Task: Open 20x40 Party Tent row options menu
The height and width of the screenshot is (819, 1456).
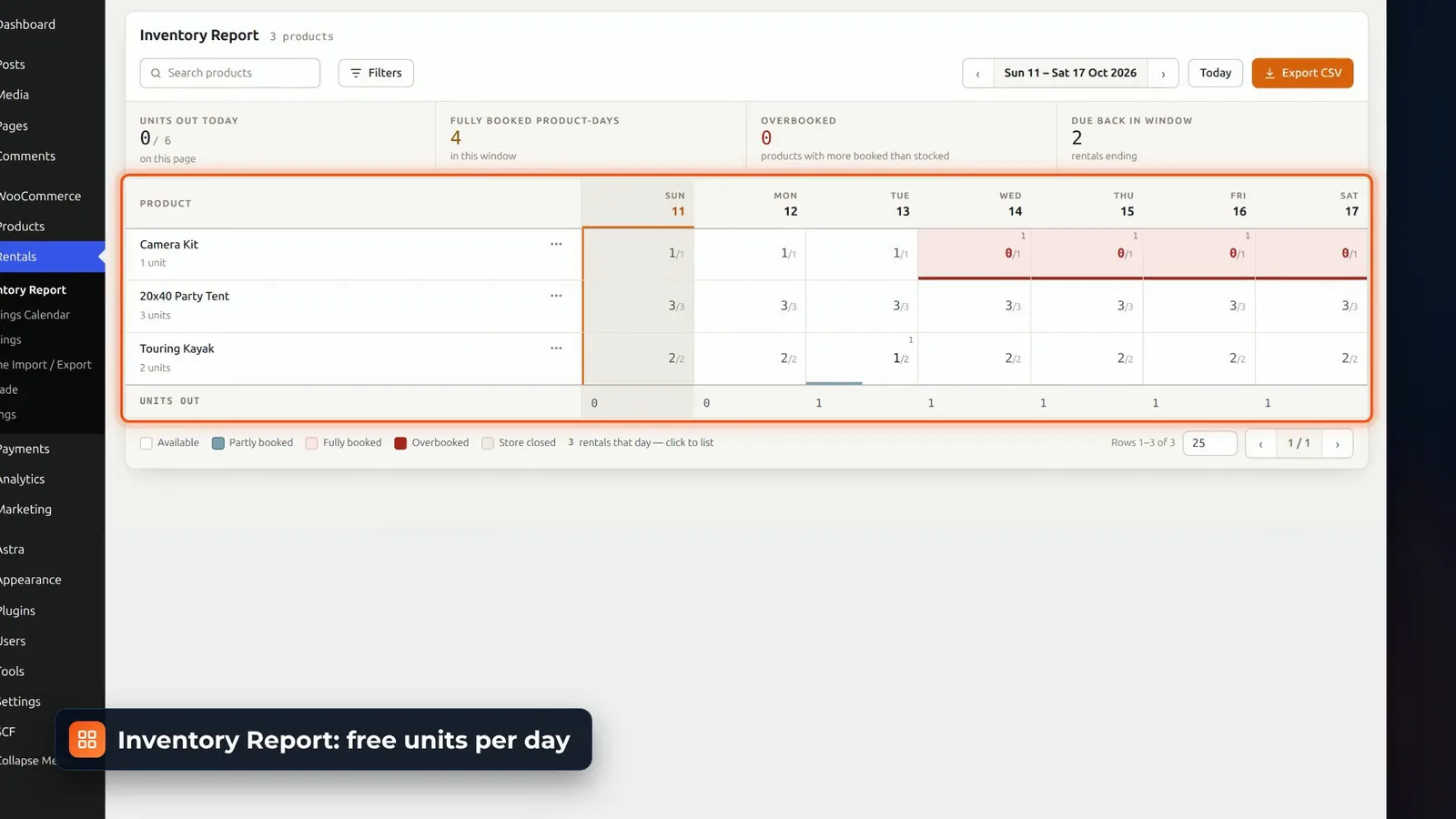Action: coord(556,296)
